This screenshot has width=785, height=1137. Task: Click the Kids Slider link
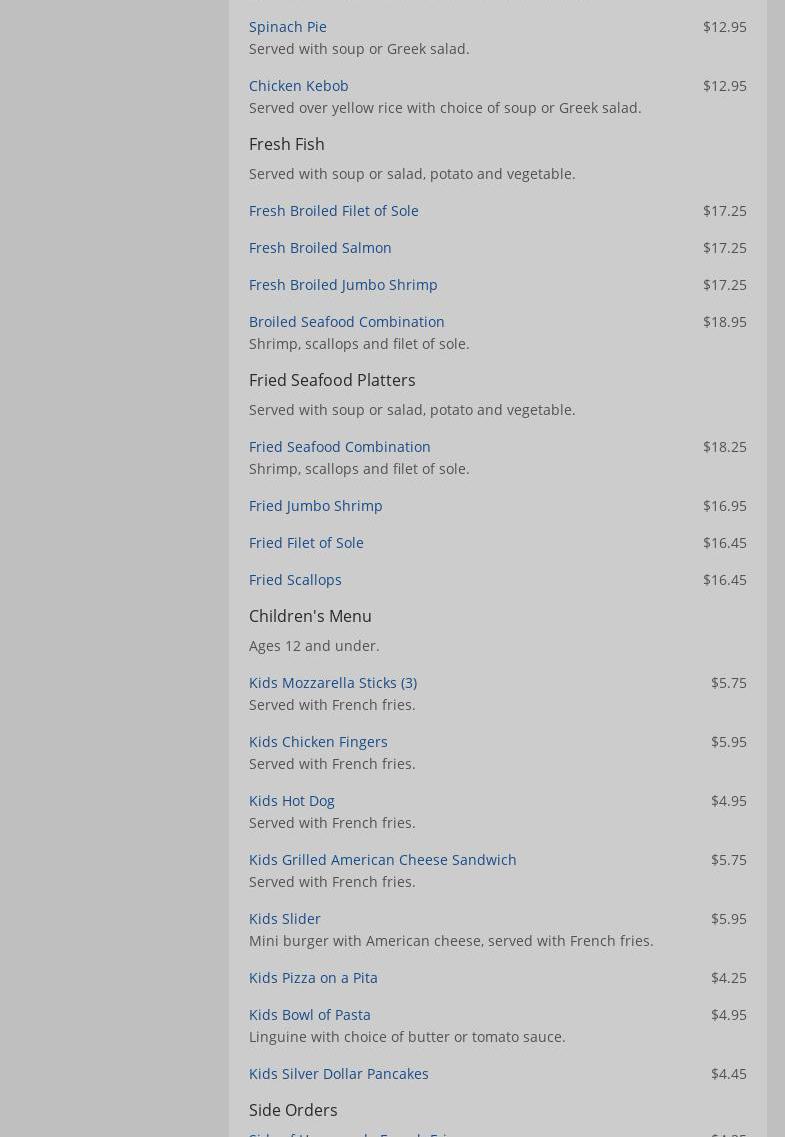pyautogui.click(x=284, y=918)
